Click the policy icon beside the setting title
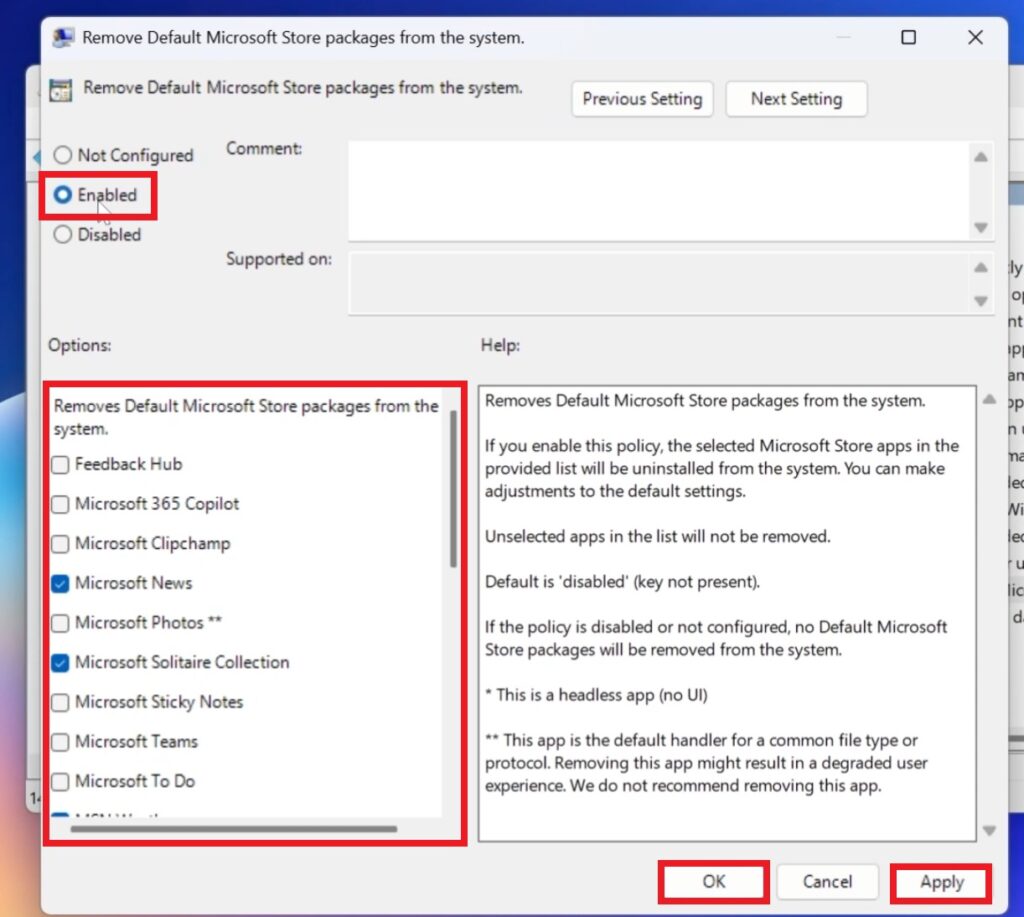Screen dimensions: 1024x917 61,89
